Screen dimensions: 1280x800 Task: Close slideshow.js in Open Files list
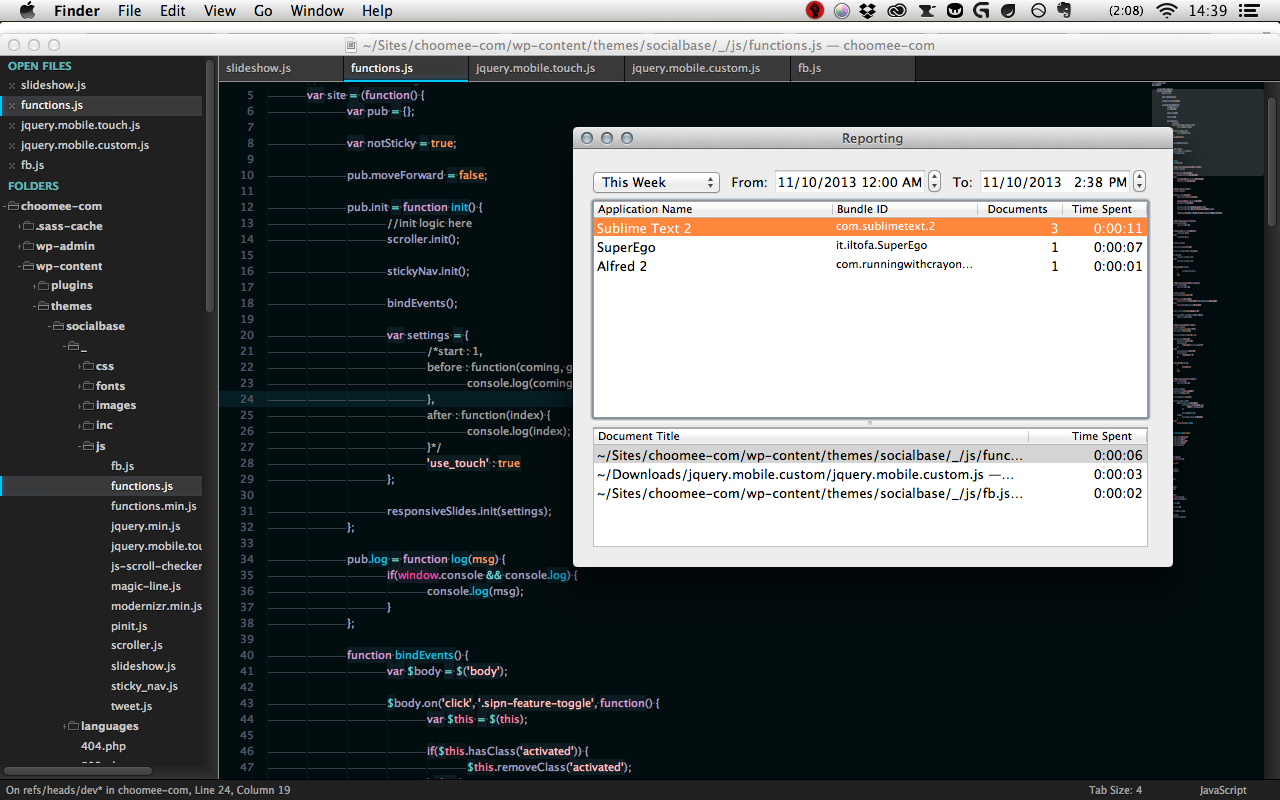click(12, 86)
